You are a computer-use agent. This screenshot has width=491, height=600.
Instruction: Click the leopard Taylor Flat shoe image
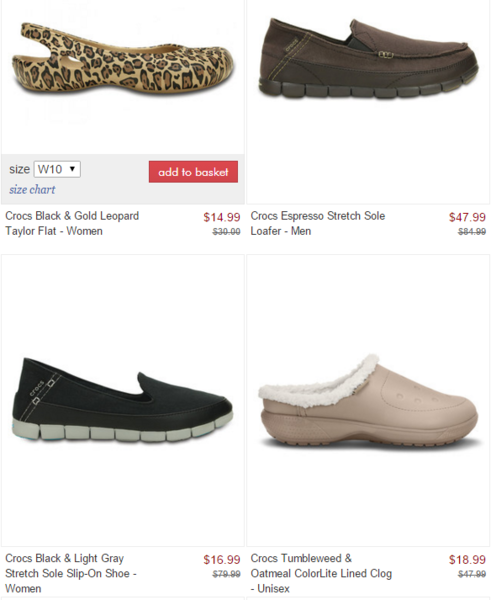pos(122,60)
